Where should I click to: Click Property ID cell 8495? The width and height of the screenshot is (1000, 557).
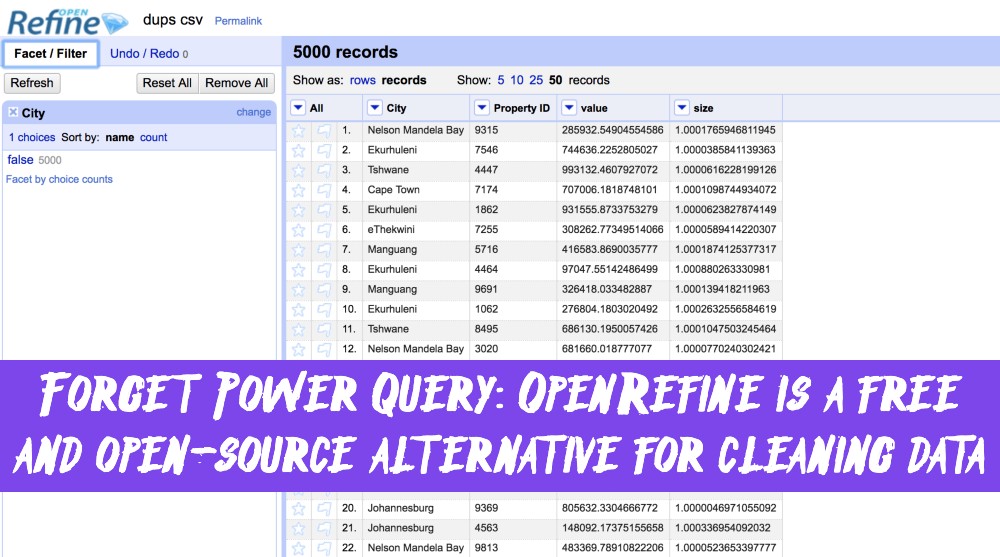tap(487, 329)
